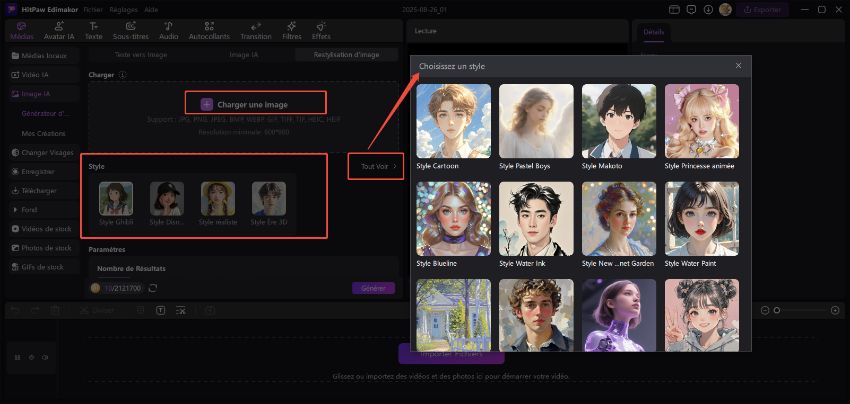Adjust the timeline zoom slider
The image size is (850, 404).
(777, 310)
